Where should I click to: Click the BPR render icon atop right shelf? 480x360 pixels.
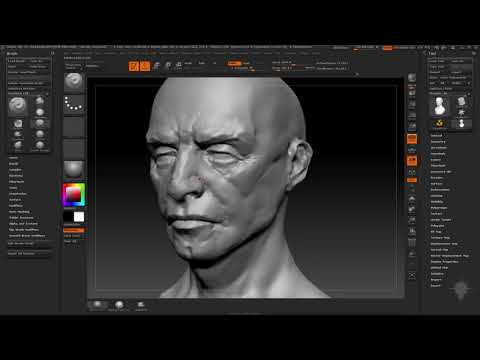click(412, 78)
